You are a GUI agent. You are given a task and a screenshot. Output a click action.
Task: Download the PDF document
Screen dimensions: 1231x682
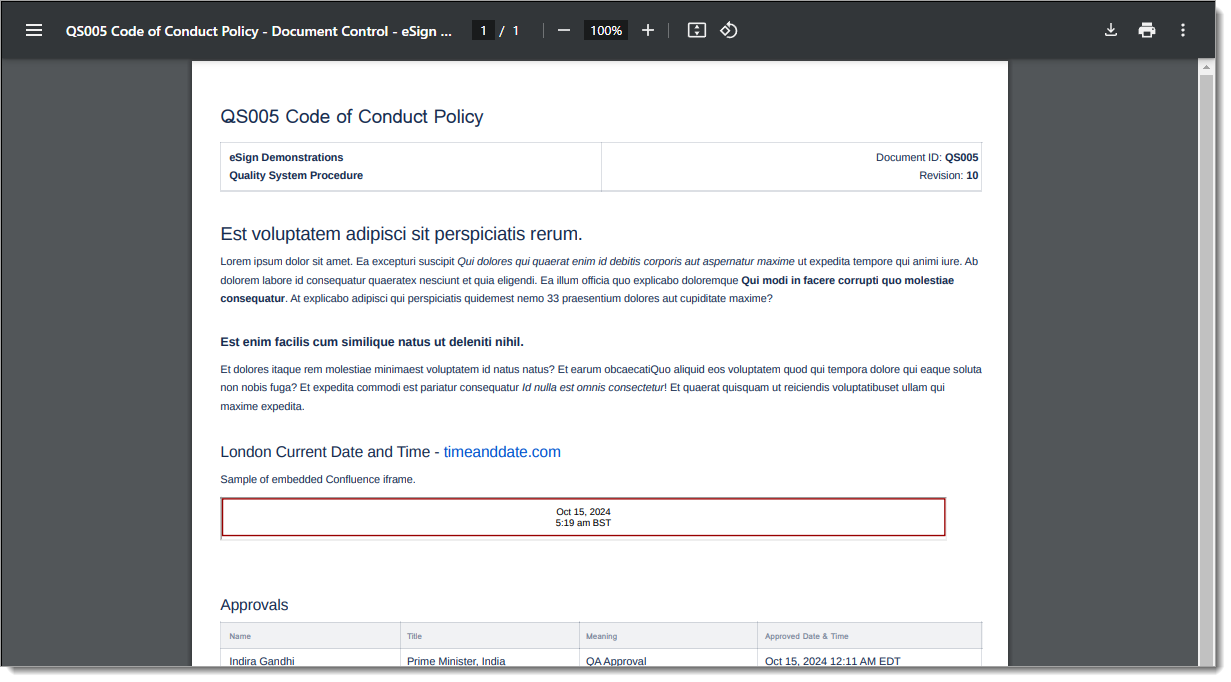pos(1110,30)
